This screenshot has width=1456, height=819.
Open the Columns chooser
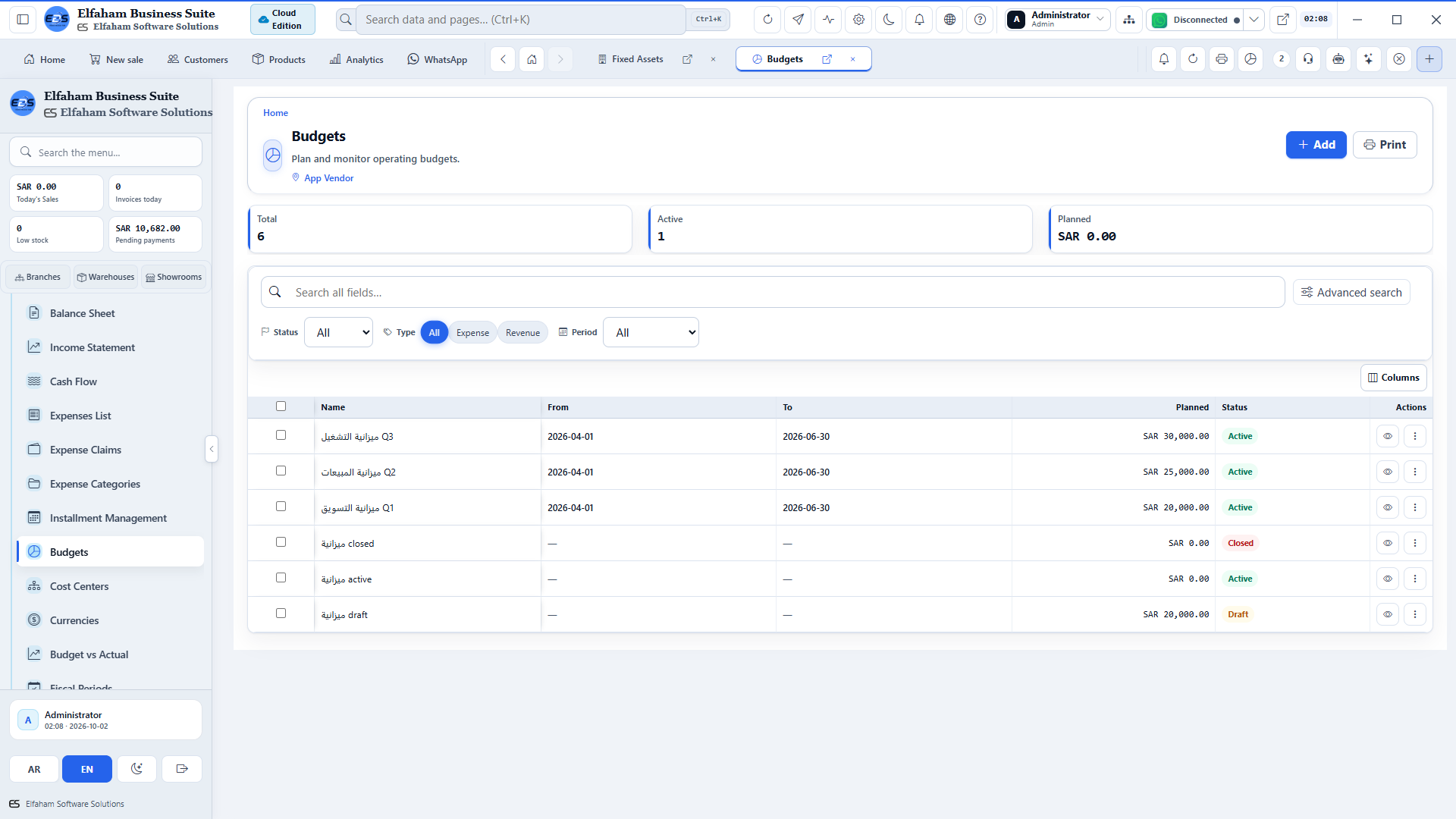pyautogui.click(x=1394, y=378)
